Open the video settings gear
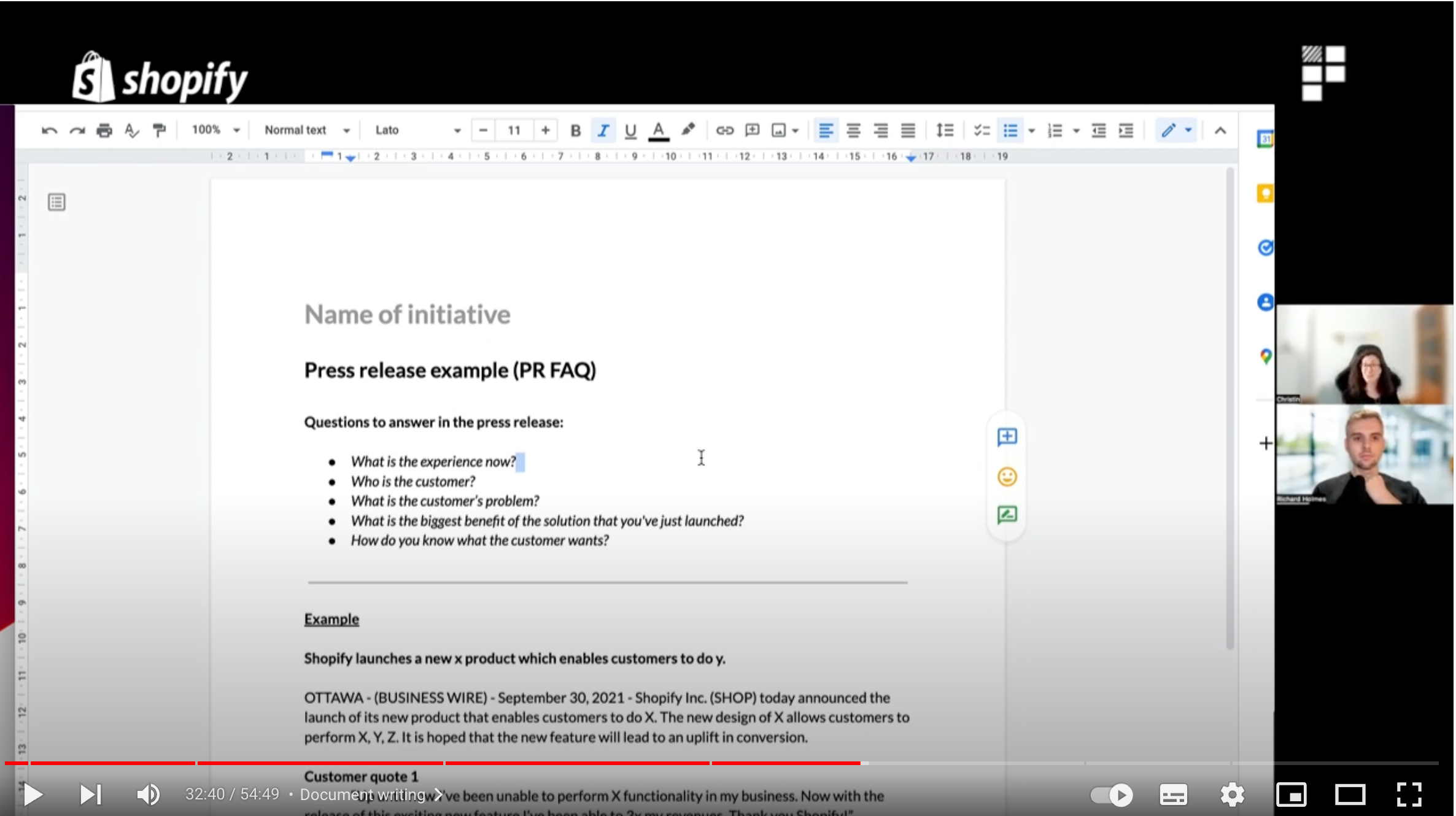1456x816 pixels. click(x=1232, y=795)
